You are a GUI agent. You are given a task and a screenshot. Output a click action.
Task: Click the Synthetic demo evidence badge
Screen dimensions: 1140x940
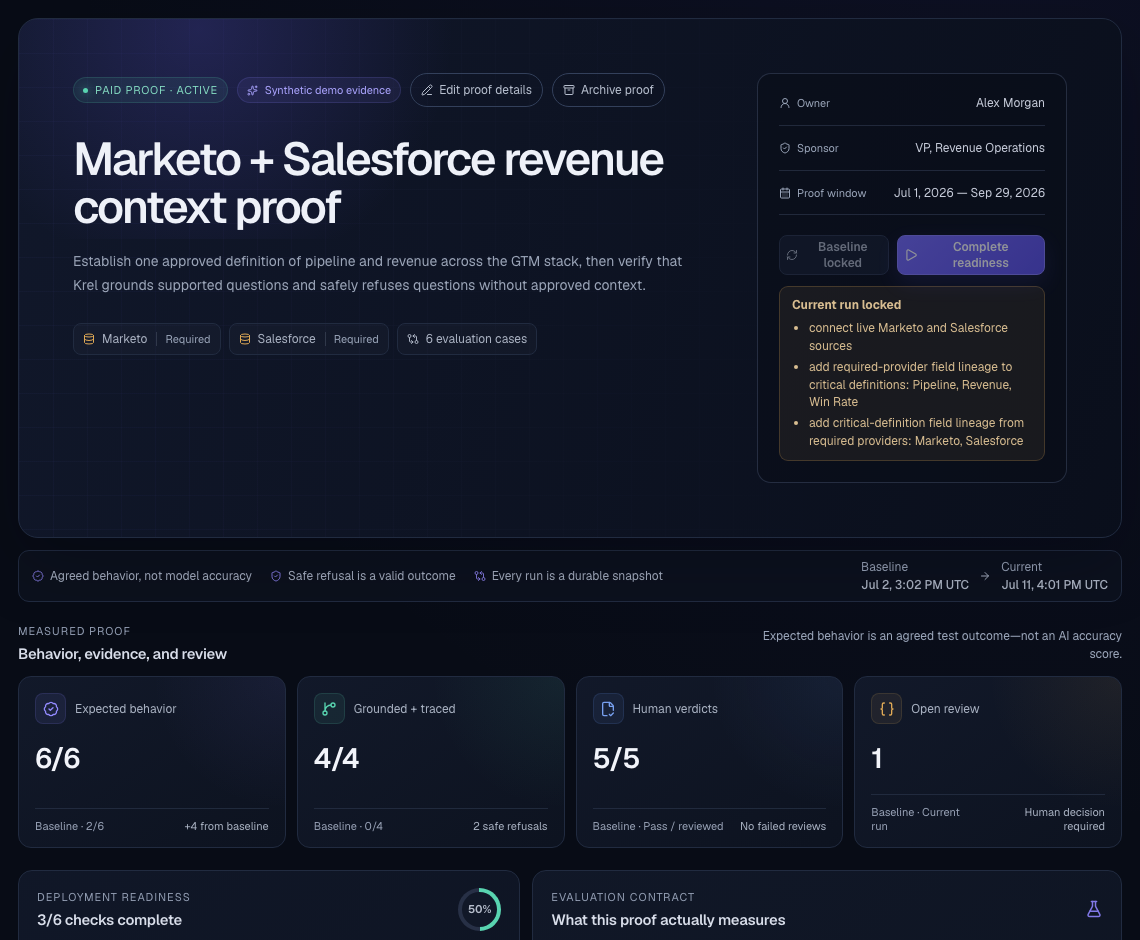point(318,90)
